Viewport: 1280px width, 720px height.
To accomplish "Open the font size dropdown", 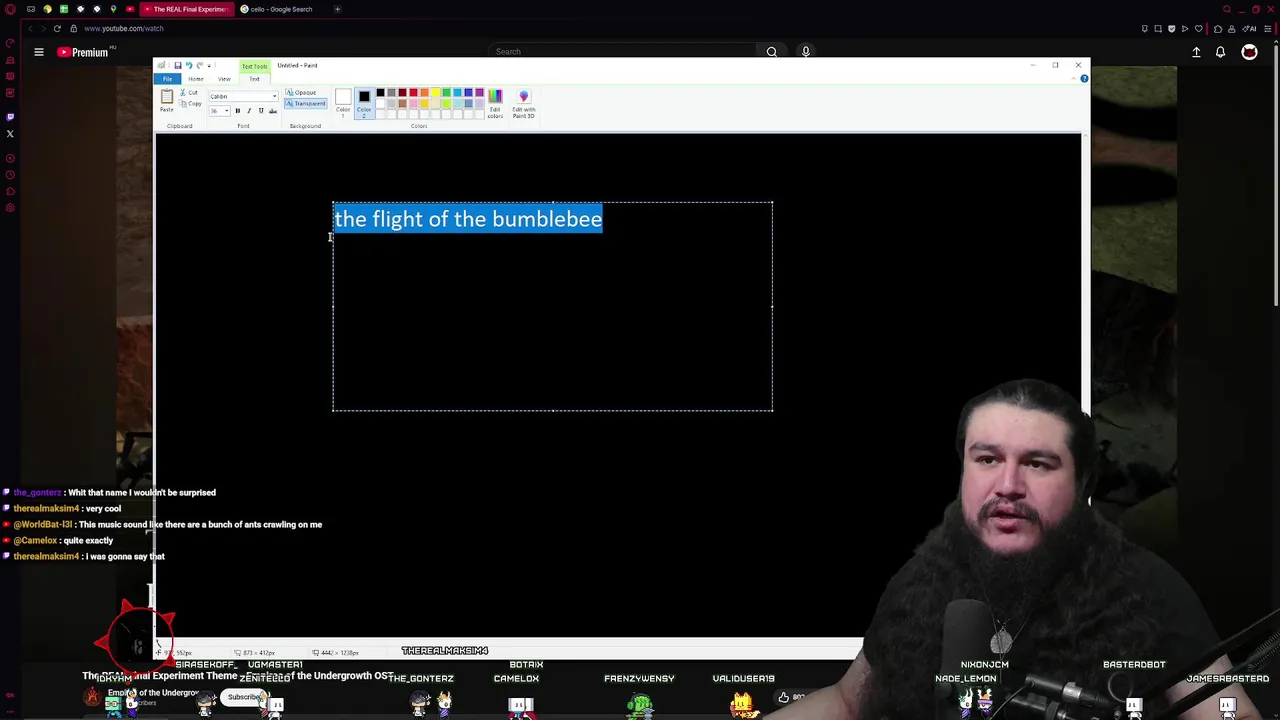I will pos(227,111).
